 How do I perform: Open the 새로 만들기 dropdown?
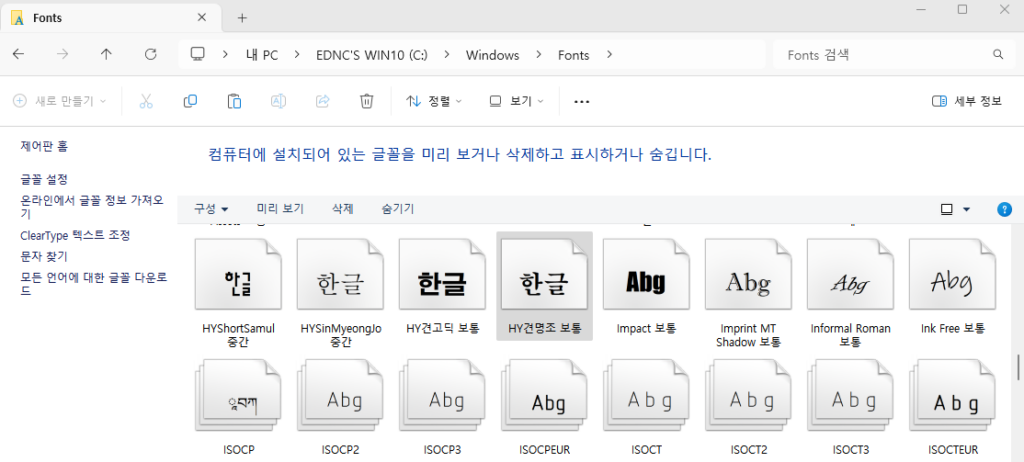coord(59,101)
